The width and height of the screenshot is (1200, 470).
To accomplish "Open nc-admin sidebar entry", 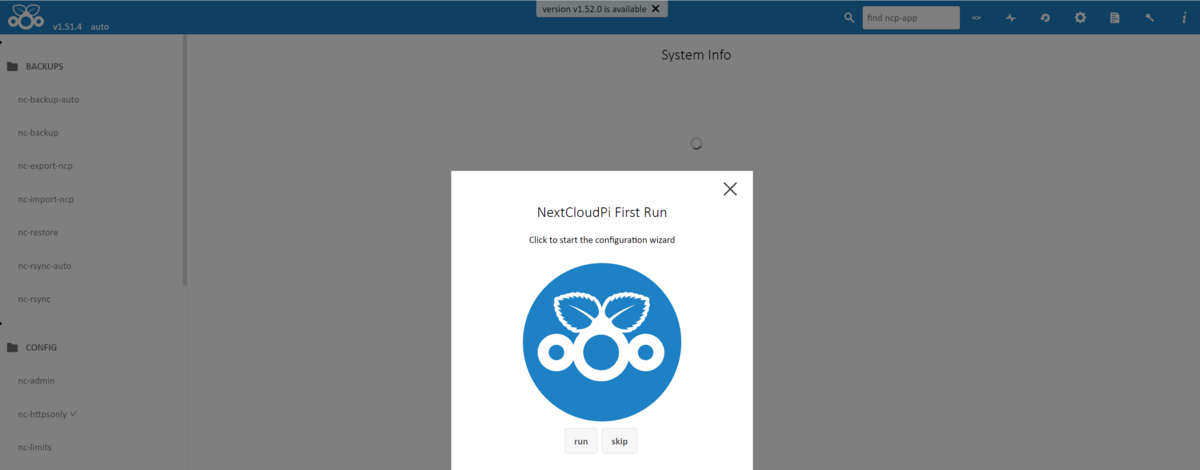I will [x=36, y=380].
